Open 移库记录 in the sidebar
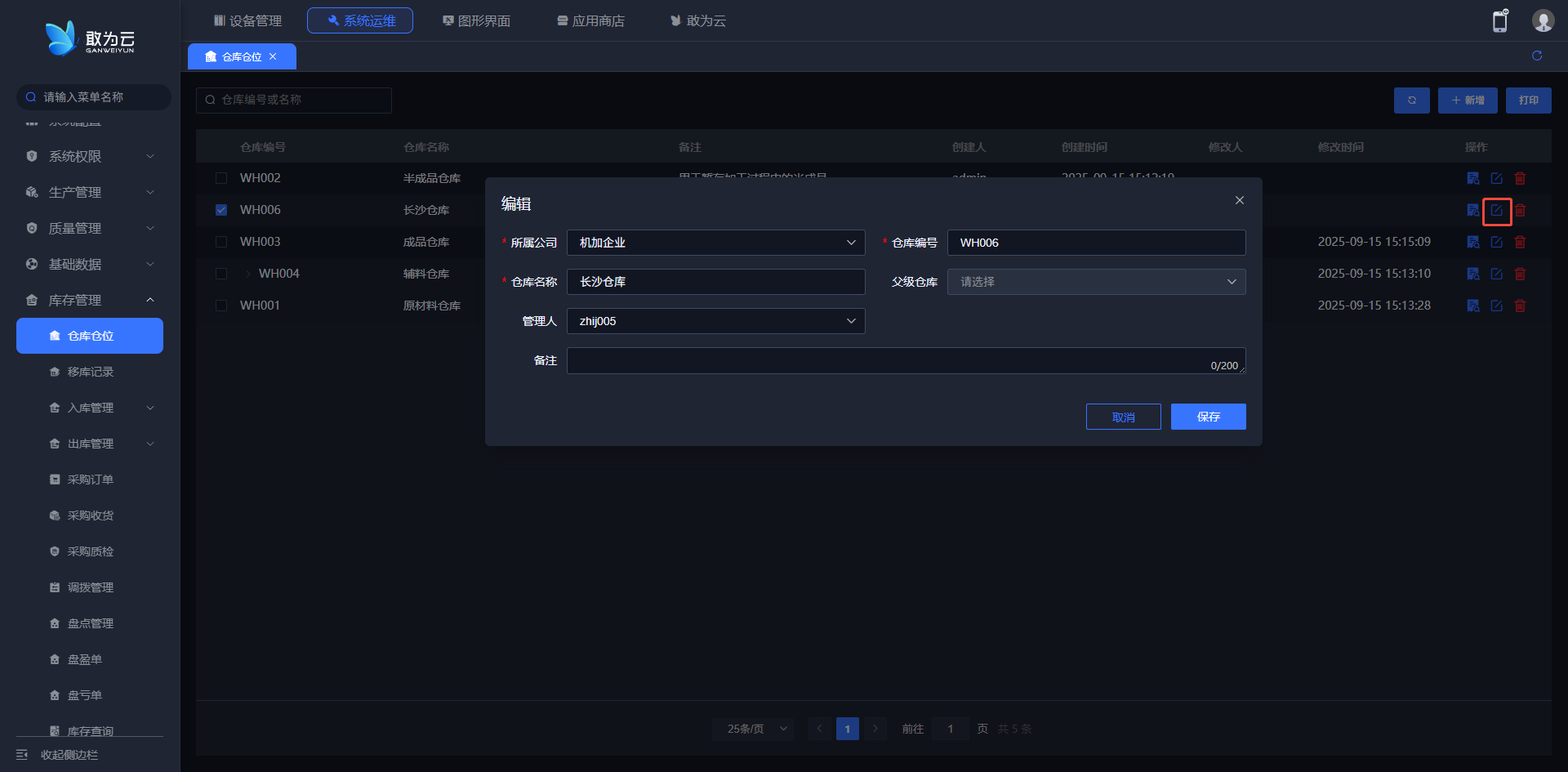Image resolution: width=1568 pixels, height=772 pixels. [x=90, y=372]
